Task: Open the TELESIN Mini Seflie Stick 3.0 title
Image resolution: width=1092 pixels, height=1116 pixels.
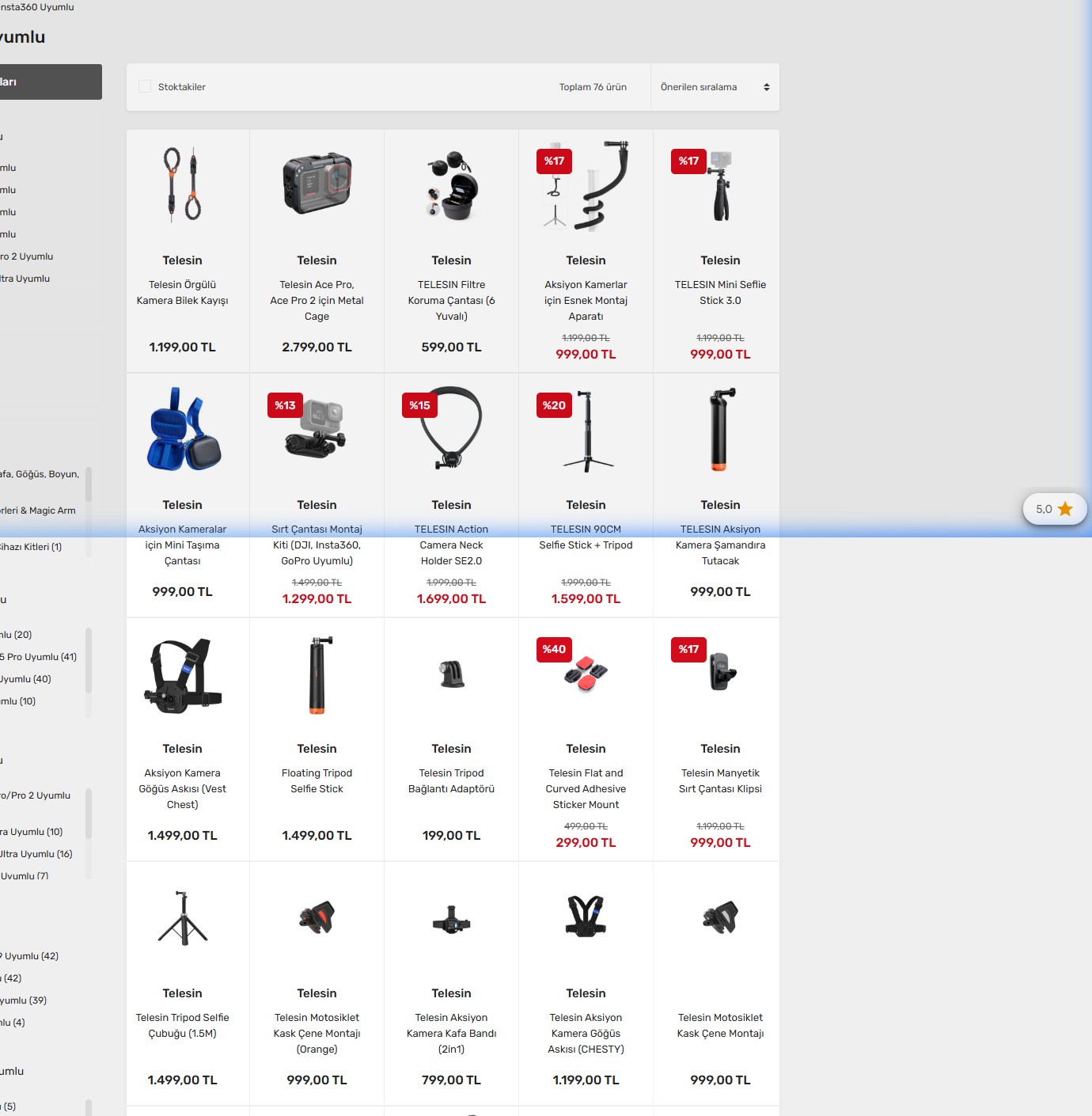Action: (x=721, y=293)
